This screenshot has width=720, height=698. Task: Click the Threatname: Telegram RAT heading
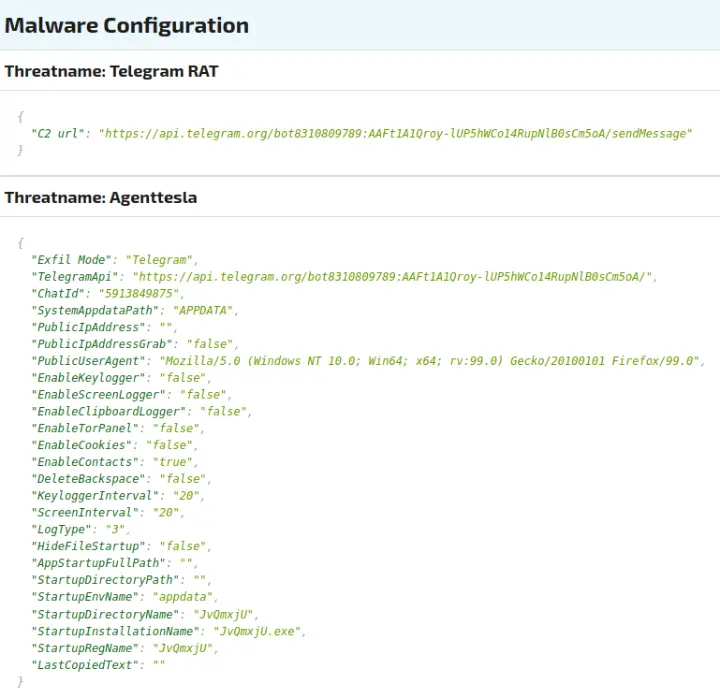tap(111, 71)
